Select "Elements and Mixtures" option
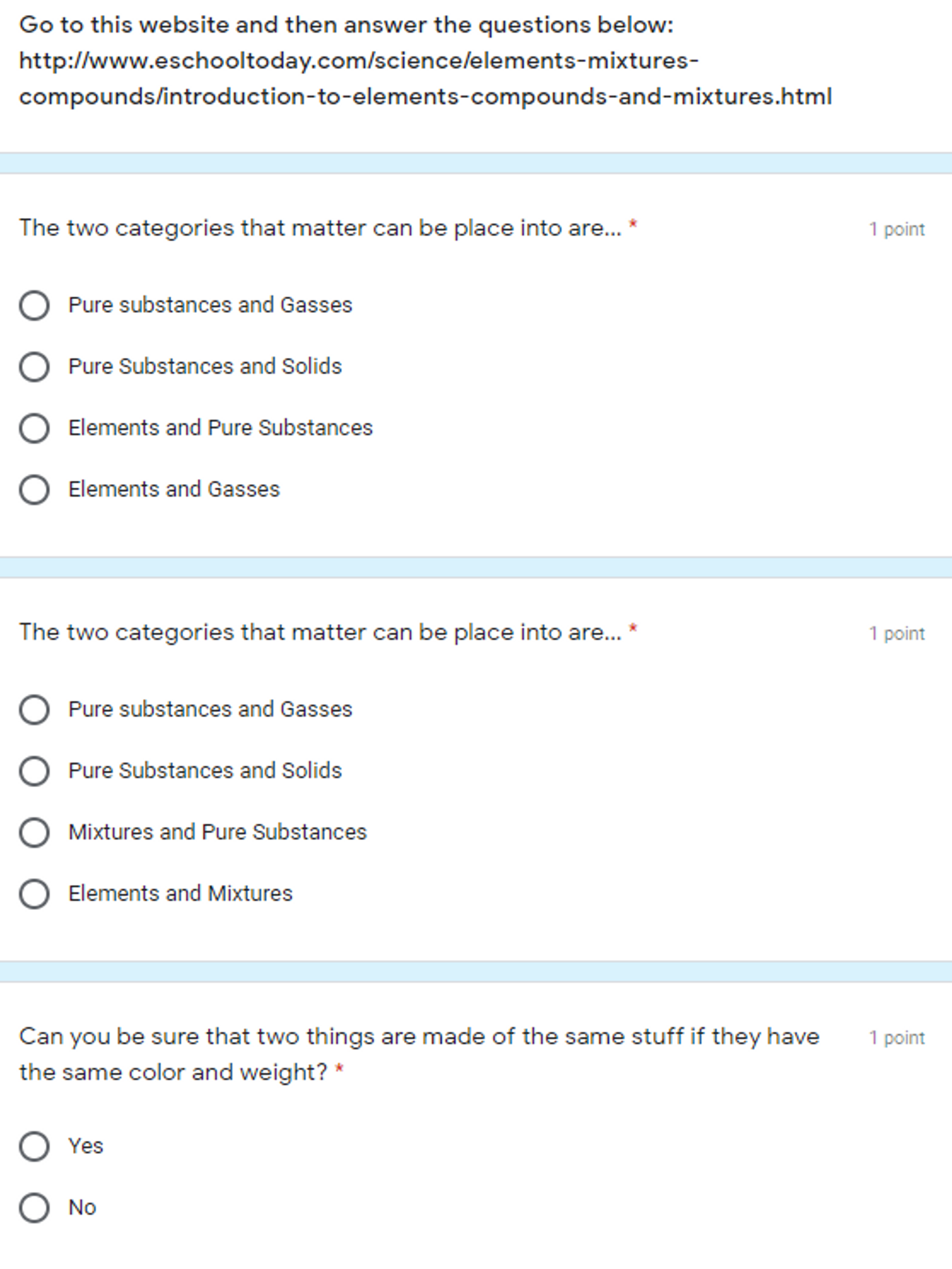Screen dimensions: 952x1269 pyautogui.click(x=36, y=893)
